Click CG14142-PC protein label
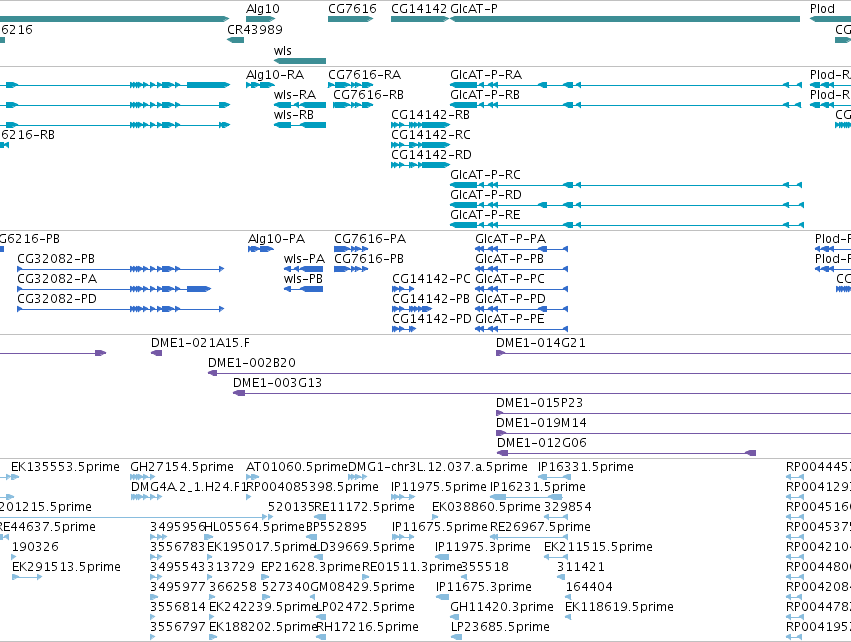This screenshot has height=642, width=851. [x=431, y=279]
